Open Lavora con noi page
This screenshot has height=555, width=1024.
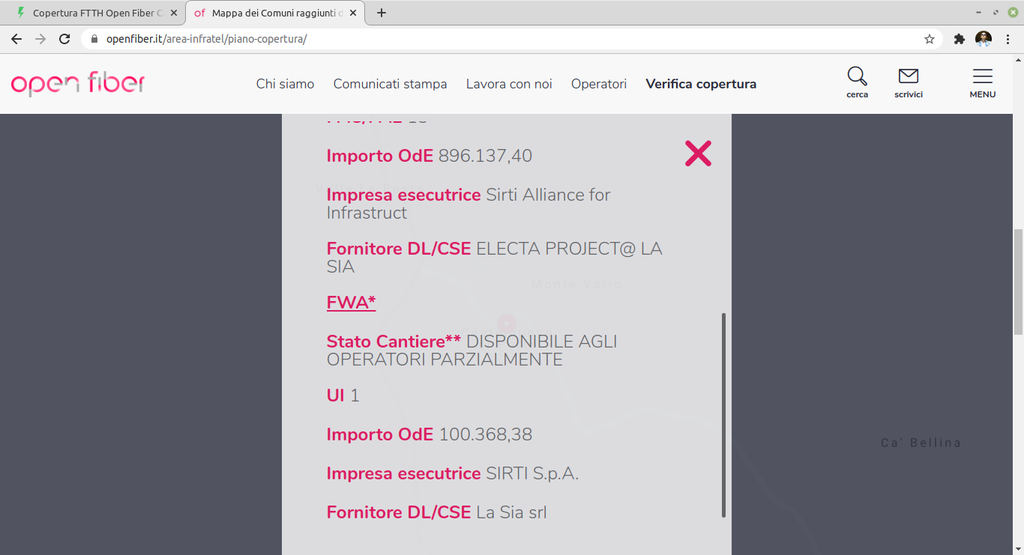click(x=509, y=84)
